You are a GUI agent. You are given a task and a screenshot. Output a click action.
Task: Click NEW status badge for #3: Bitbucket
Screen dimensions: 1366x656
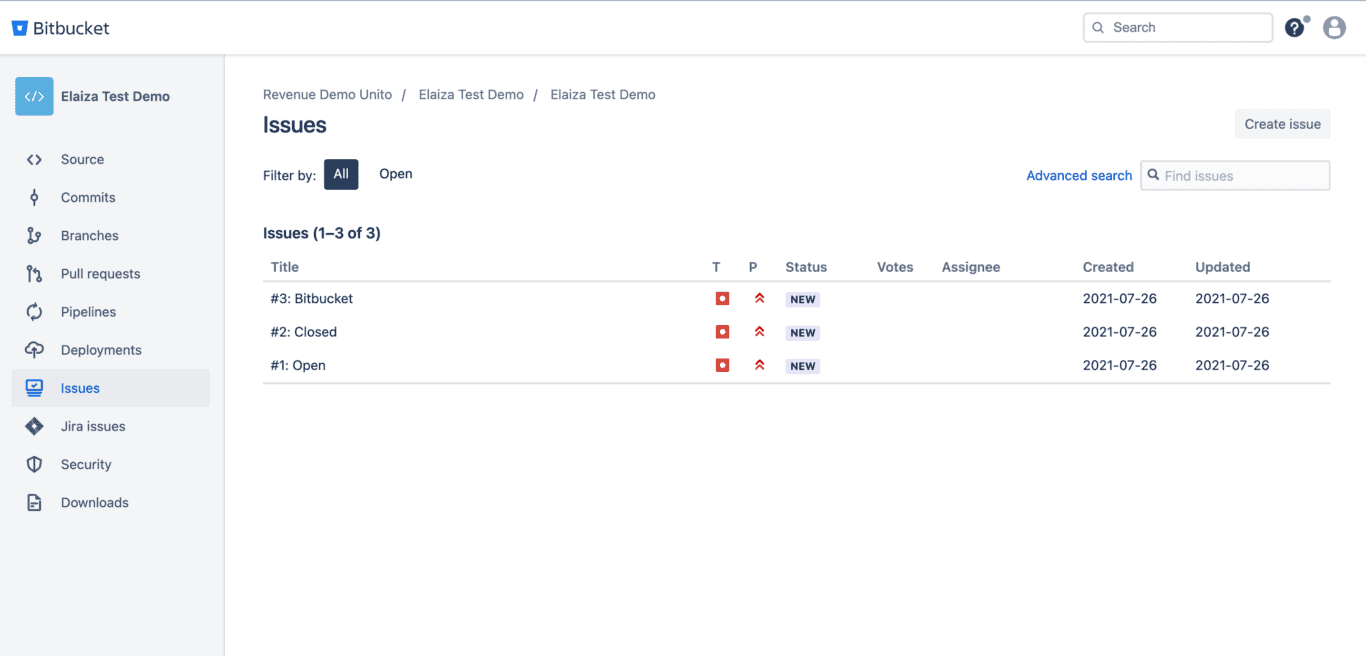[803, 300]
